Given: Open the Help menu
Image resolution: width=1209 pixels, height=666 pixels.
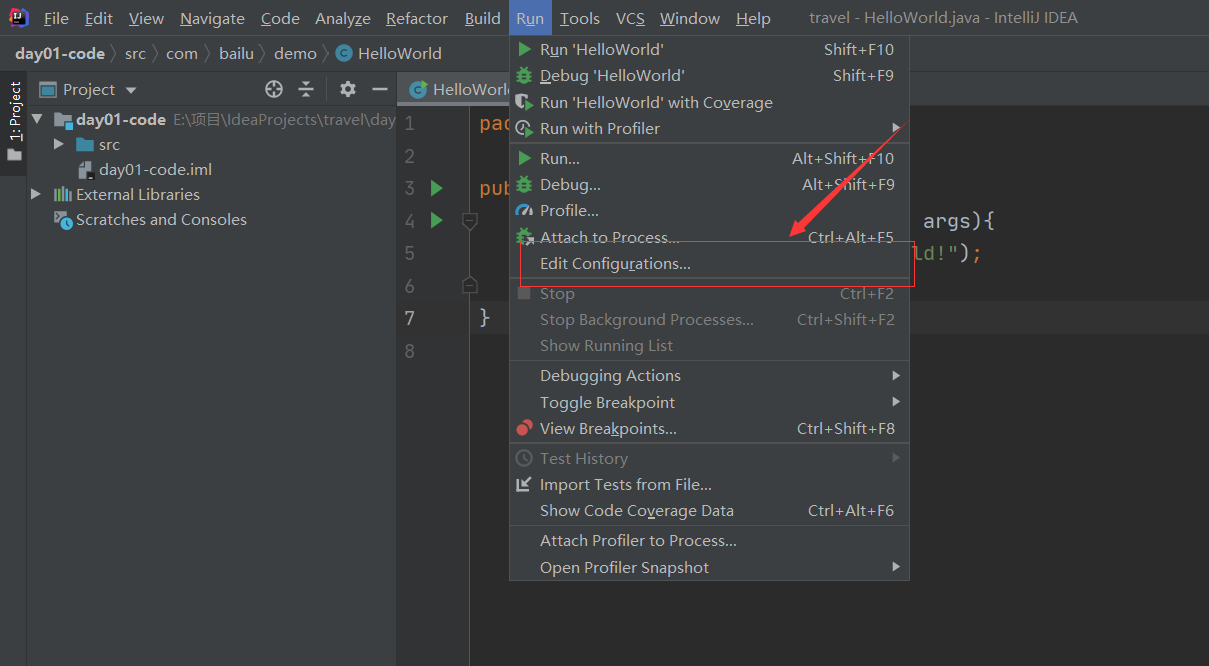Looking at the screenshot, I should pos(753,19).
